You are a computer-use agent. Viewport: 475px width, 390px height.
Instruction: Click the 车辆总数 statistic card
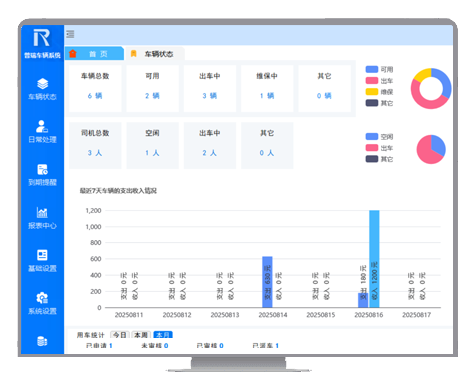click(x=95, y=88)
